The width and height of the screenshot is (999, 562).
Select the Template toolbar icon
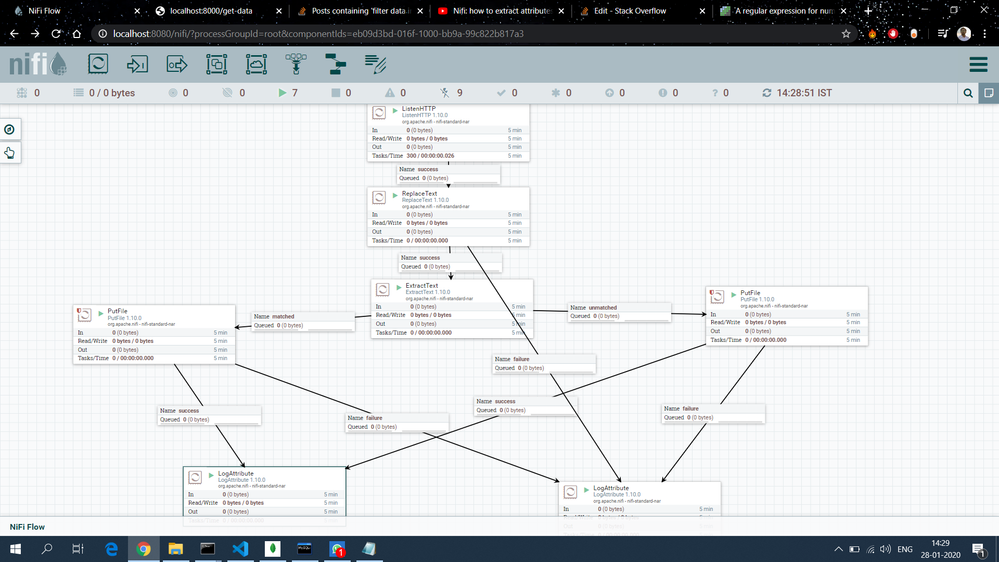tap(335, 64)
